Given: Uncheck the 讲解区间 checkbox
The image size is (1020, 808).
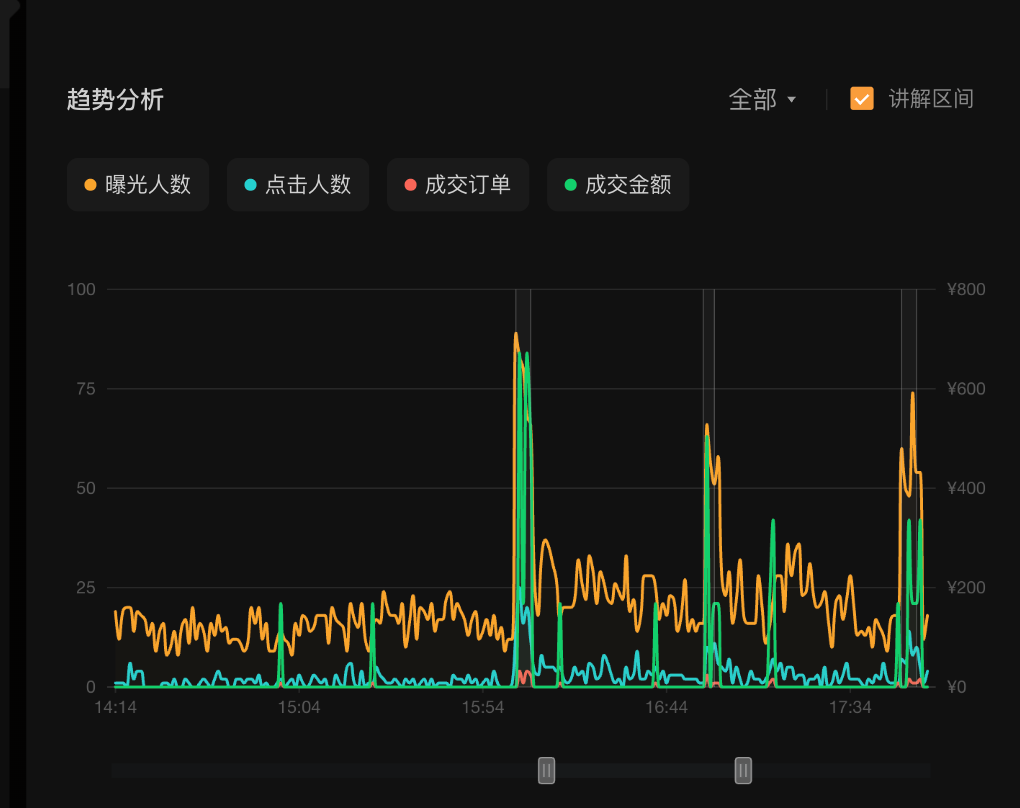Looking at the screenshot, I should (861, 98).
